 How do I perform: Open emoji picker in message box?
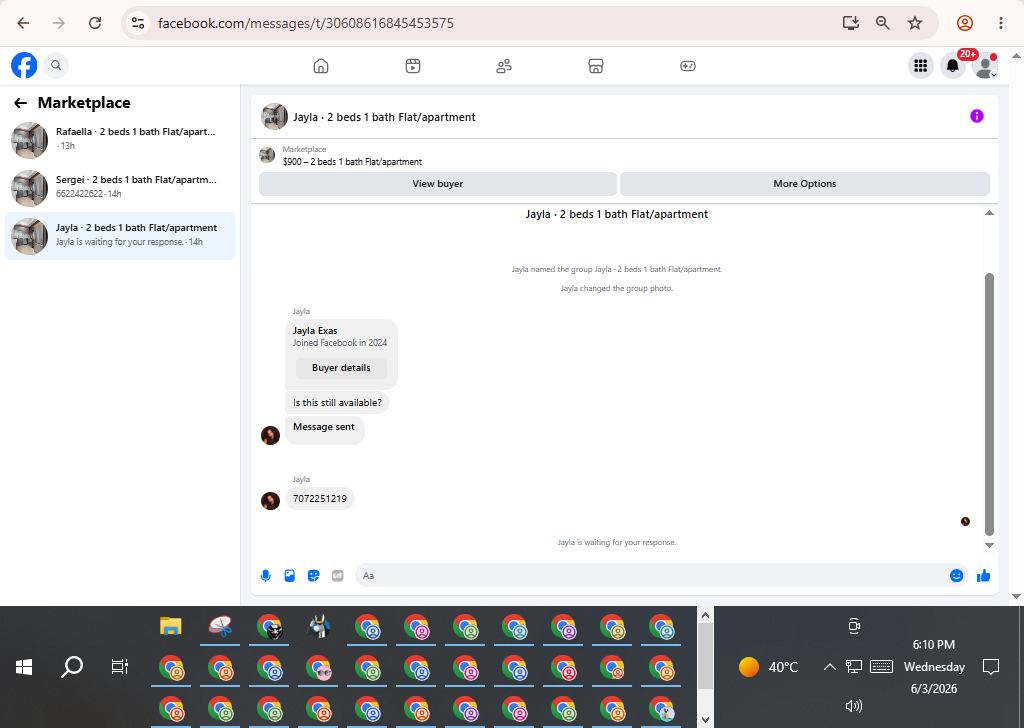pyautogui.click(x=957, y=575)
